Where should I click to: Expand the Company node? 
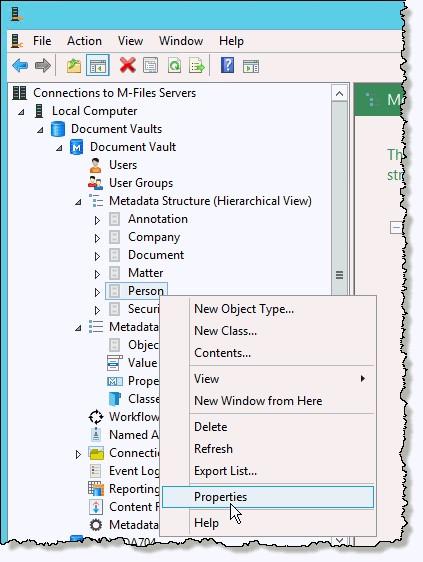(97, 238)
